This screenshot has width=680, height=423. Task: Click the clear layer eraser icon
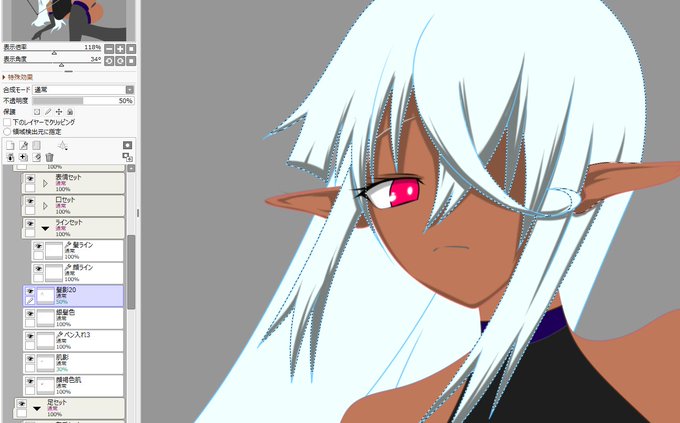37,157
